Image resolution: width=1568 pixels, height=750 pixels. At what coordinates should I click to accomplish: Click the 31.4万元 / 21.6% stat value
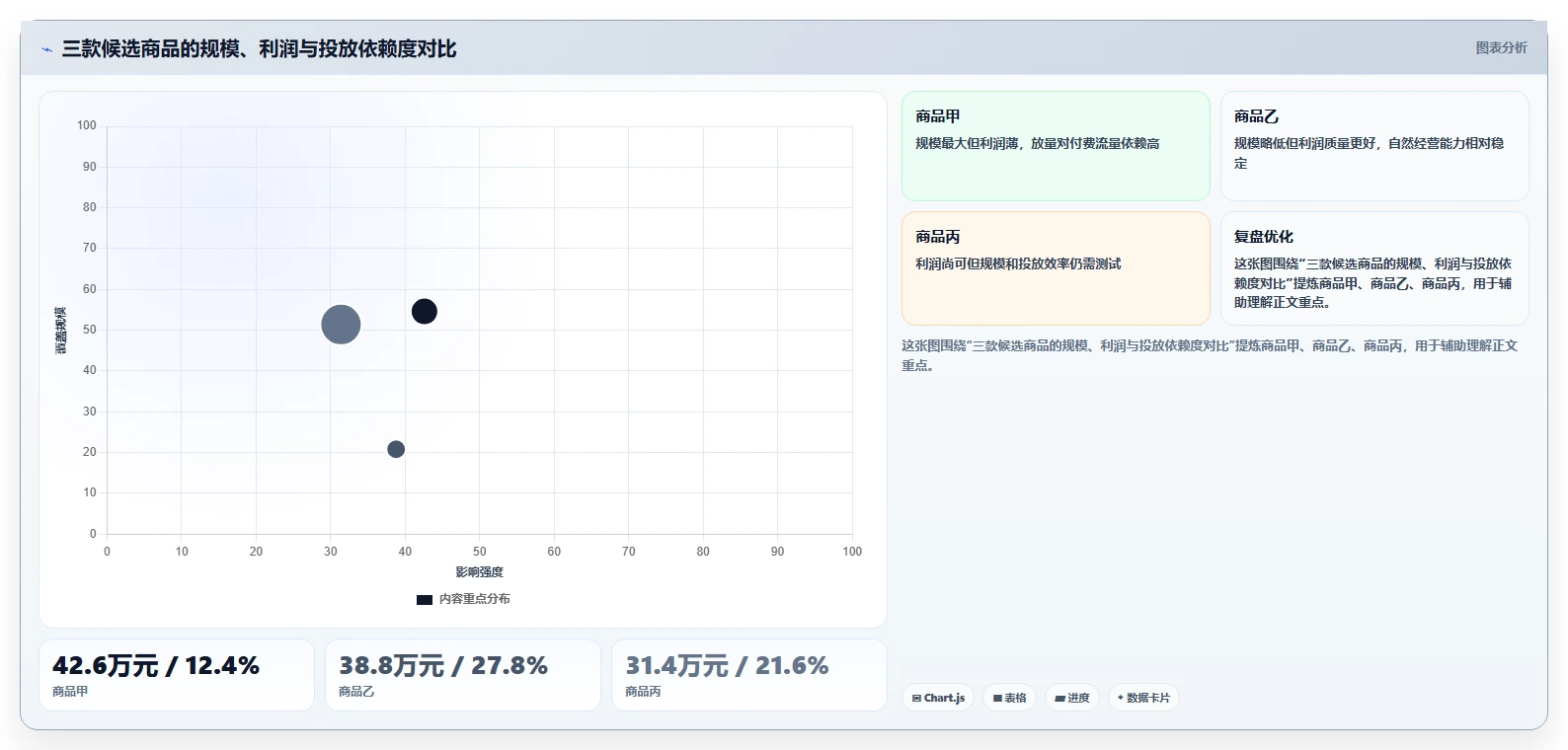[x=727, y=666]
